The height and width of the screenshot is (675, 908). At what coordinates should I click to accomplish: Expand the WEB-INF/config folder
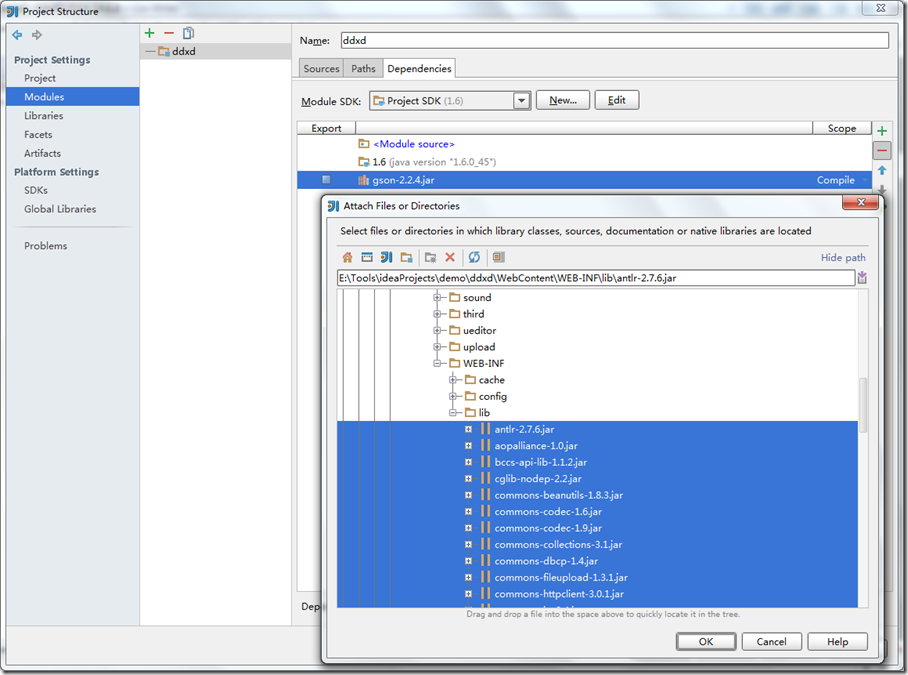coord(453,396)
